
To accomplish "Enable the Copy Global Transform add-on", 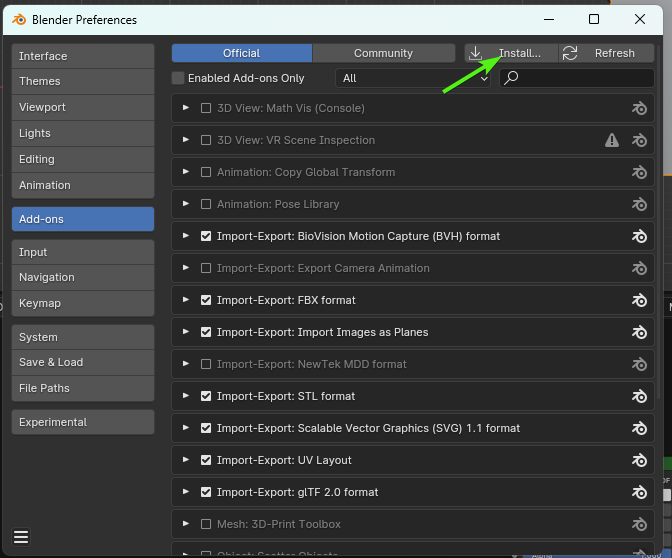I will [x=206, y=172].
